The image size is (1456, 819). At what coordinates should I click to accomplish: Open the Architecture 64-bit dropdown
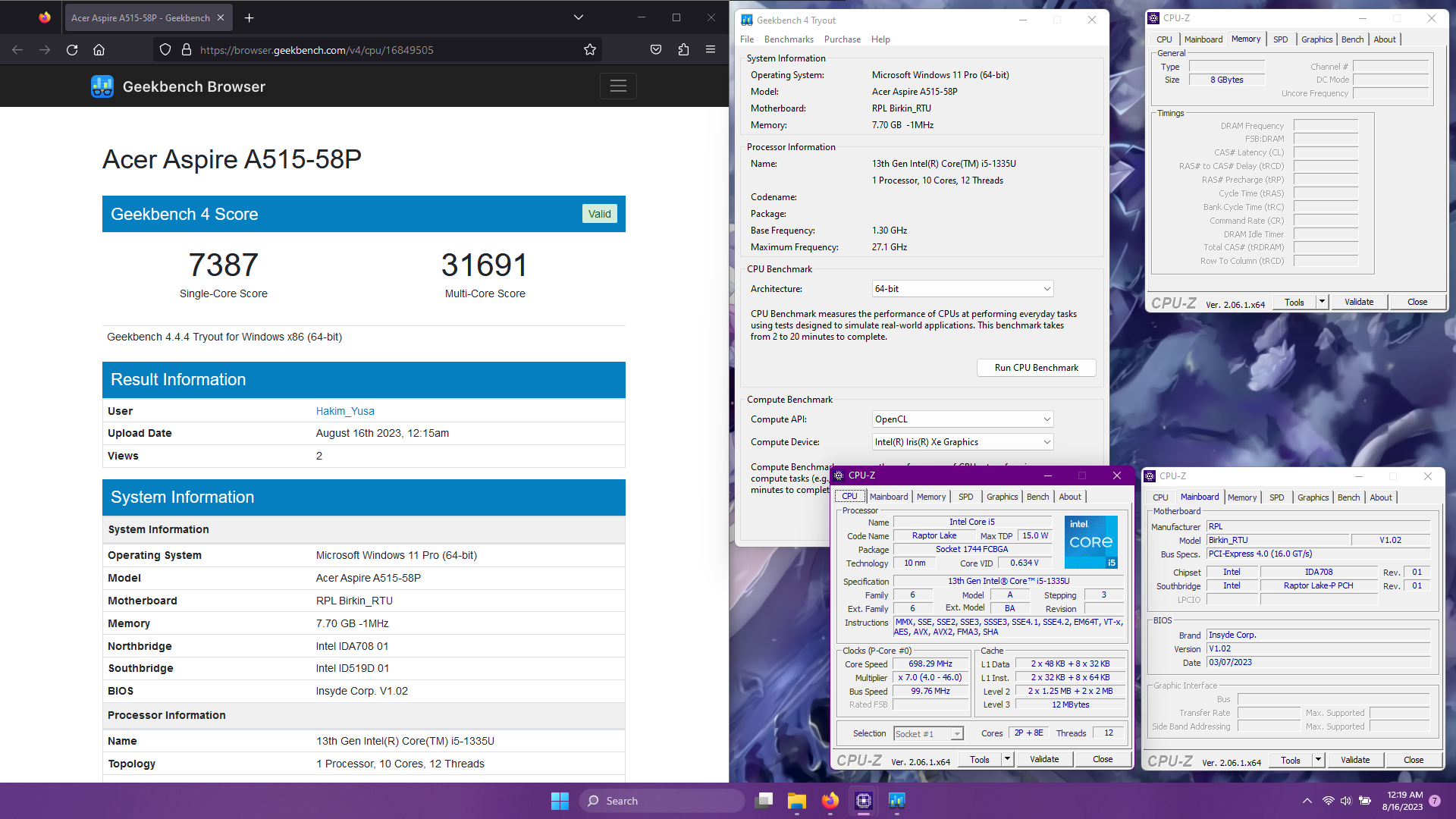tap(962, 289)
